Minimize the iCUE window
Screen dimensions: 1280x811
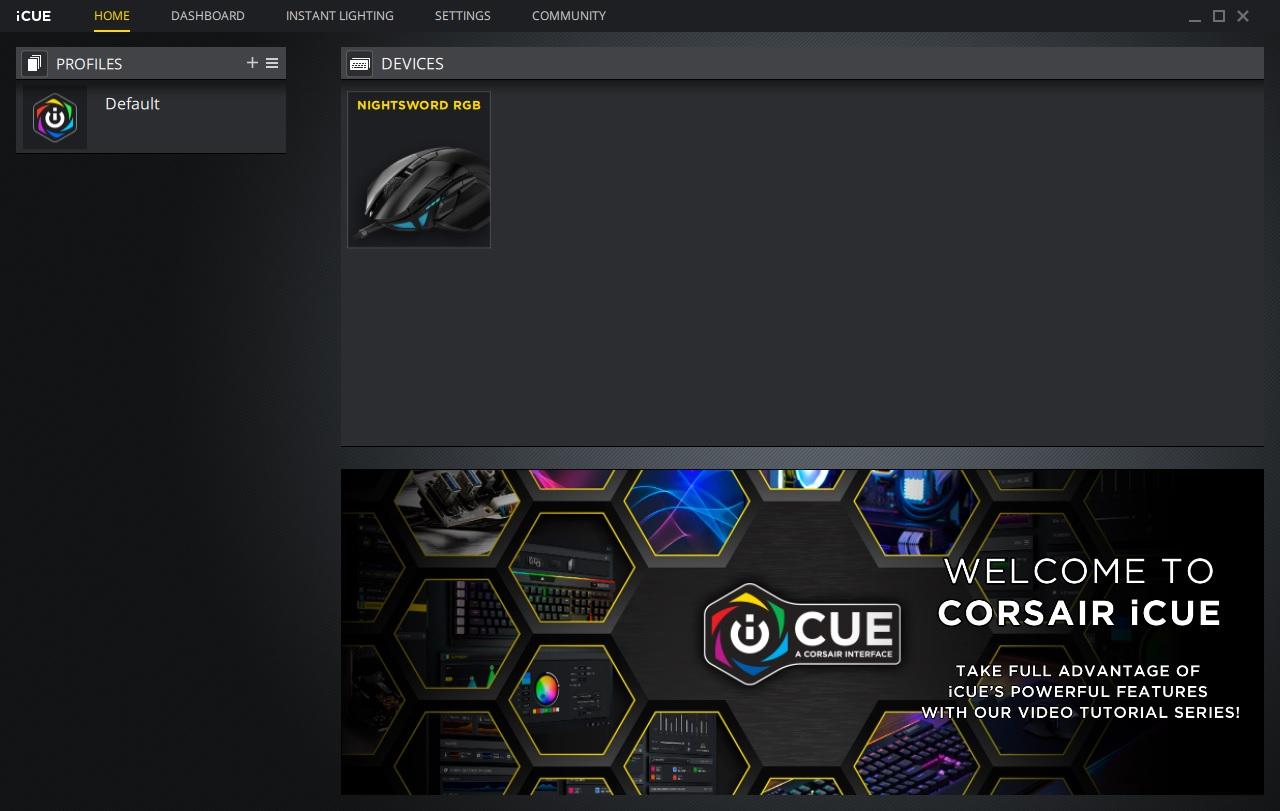coord(1195,17)
